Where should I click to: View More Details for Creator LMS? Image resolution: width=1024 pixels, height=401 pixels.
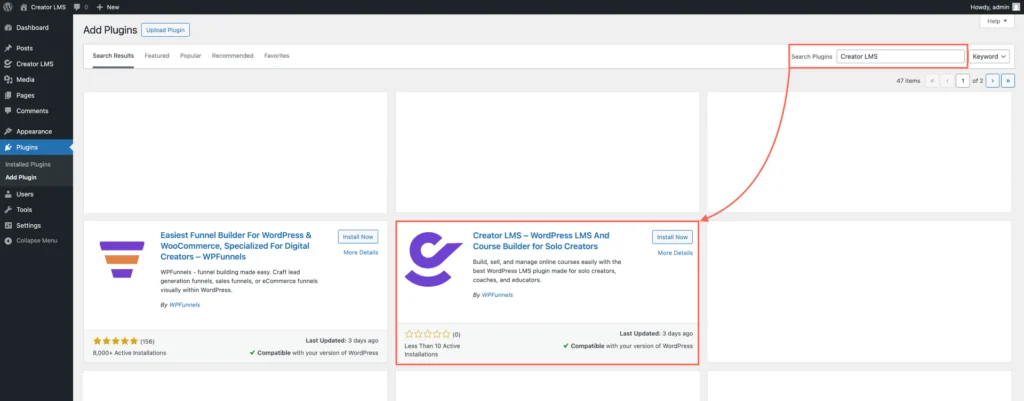click(x=675, y=253)
